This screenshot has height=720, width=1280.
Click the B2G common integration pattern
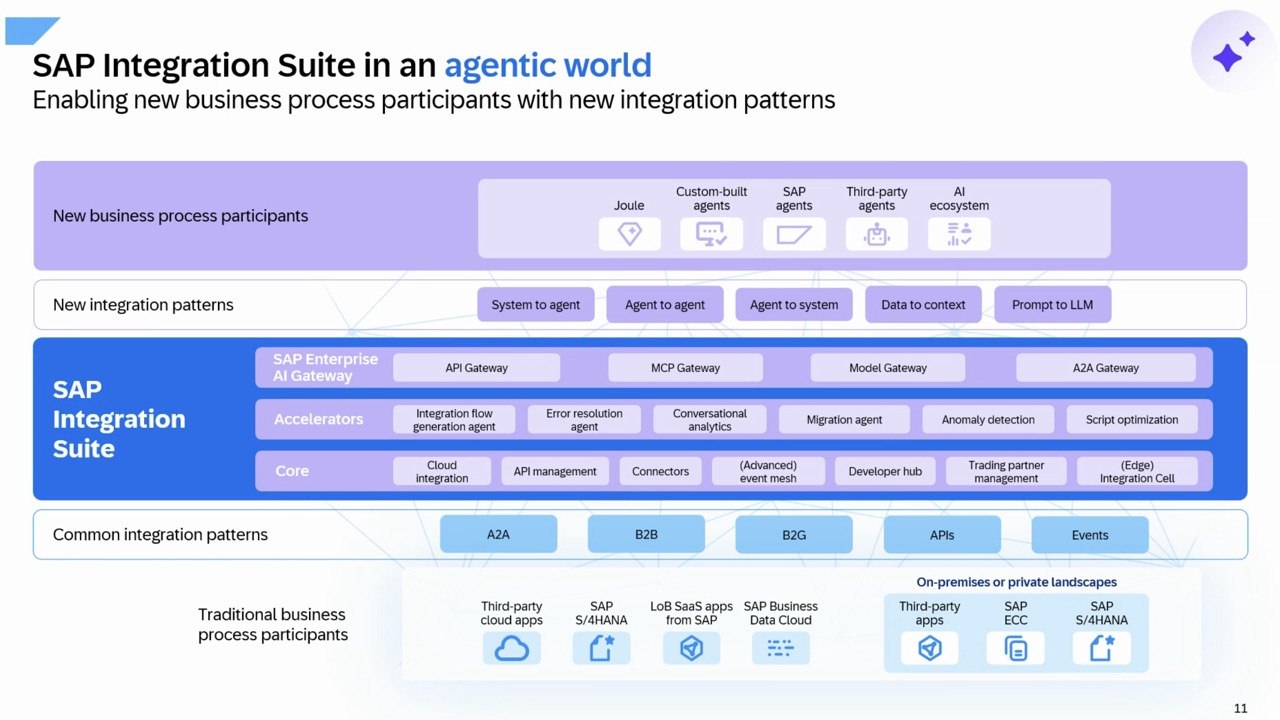coord(794,535)
